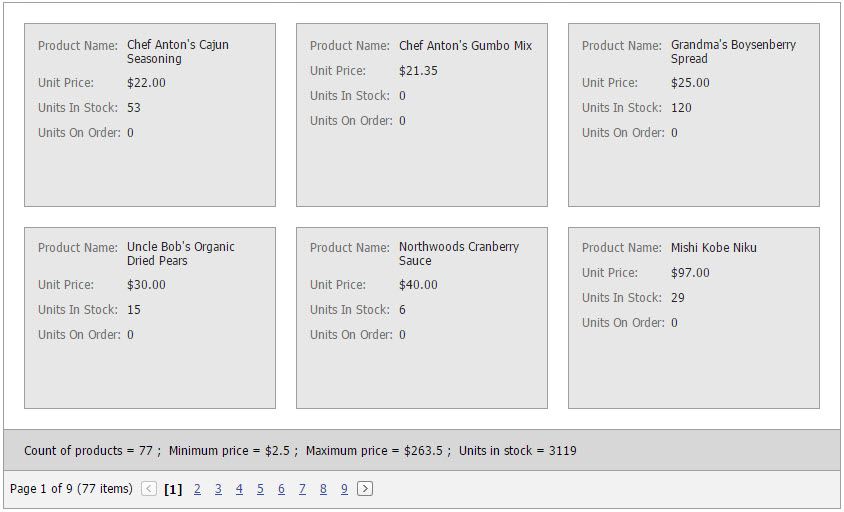Select the Mishi Kobe Niku card
This screenshot has height=512, width=844.
point(694,318)
